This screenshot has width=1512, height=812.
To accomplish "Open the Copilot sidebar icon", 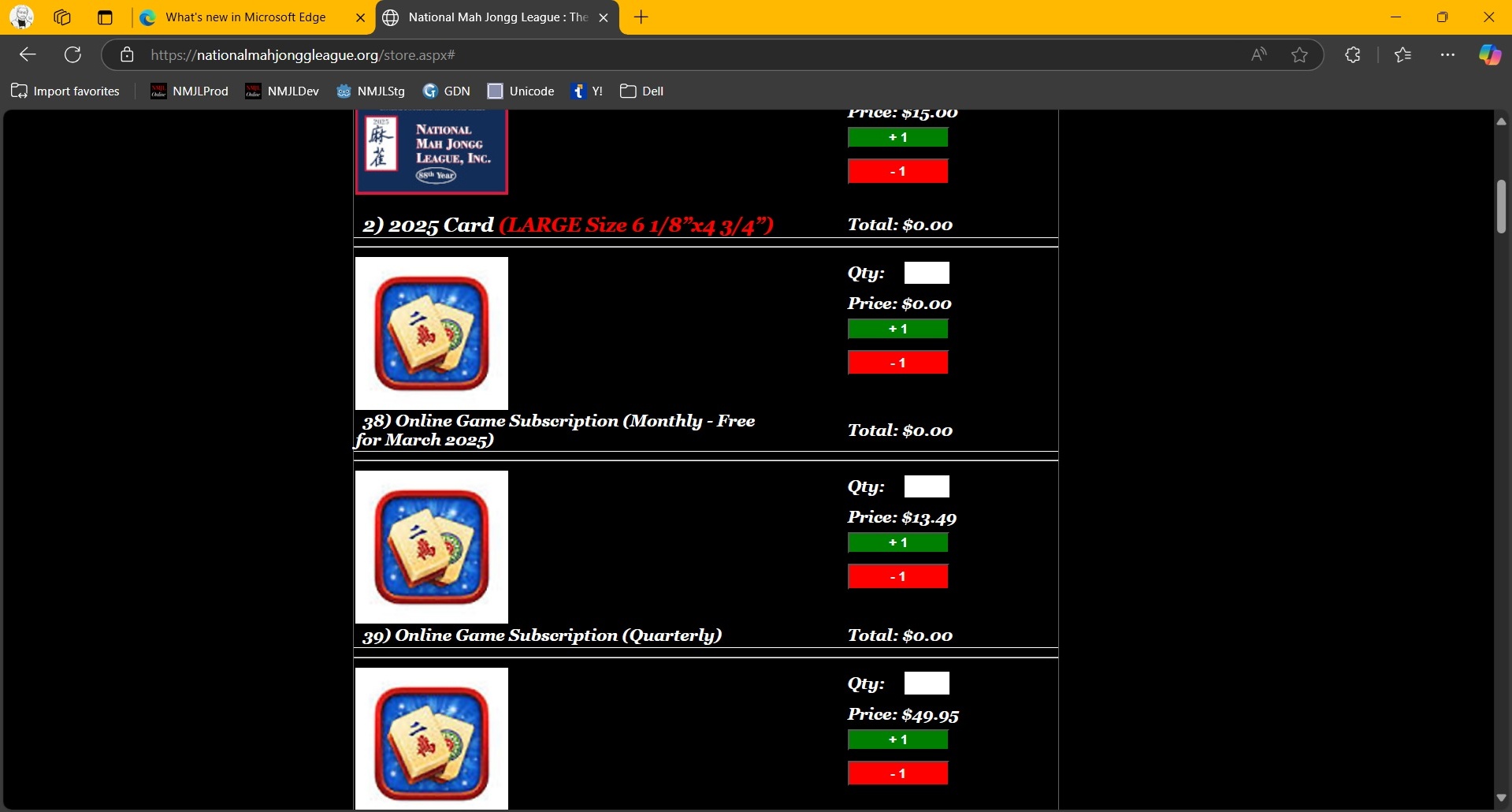I will (x=1489, y=54).
